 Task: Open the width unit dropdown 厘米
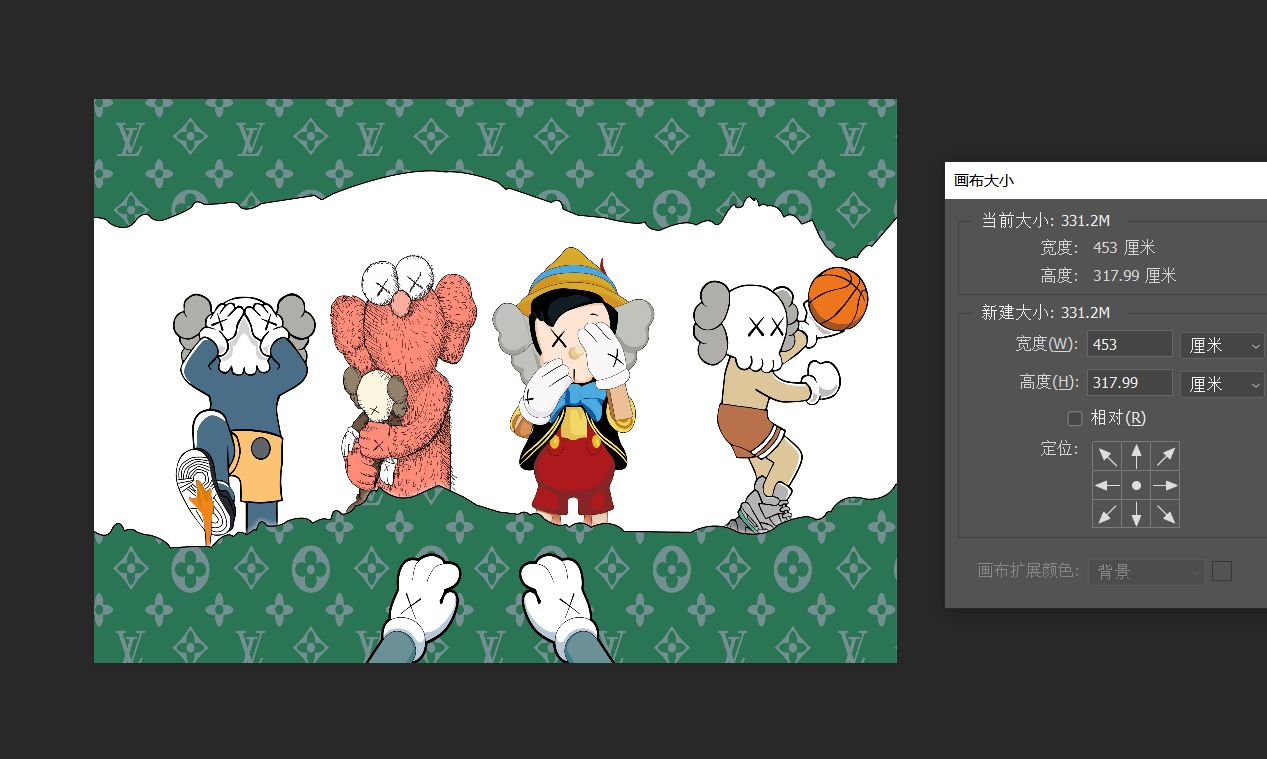[1222, 345]
